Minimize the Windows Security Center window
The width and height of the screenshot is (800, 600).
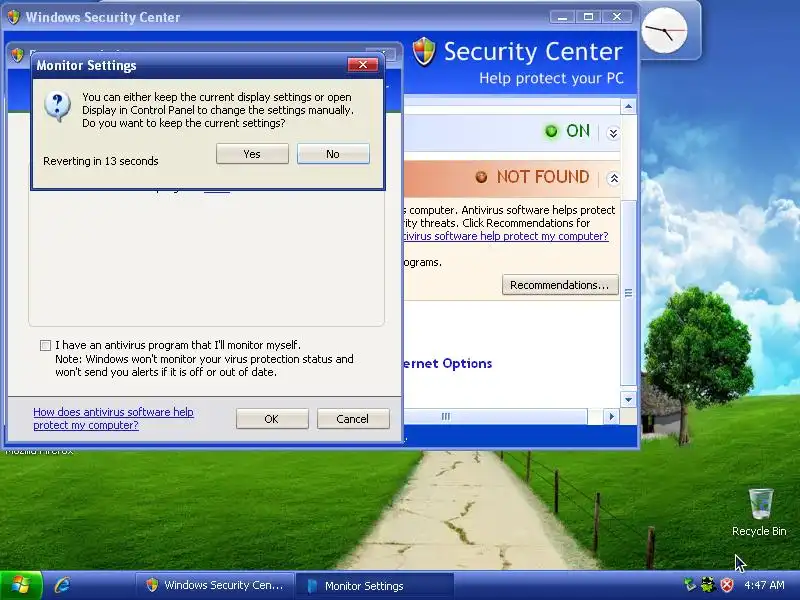(x=563, y=17)
